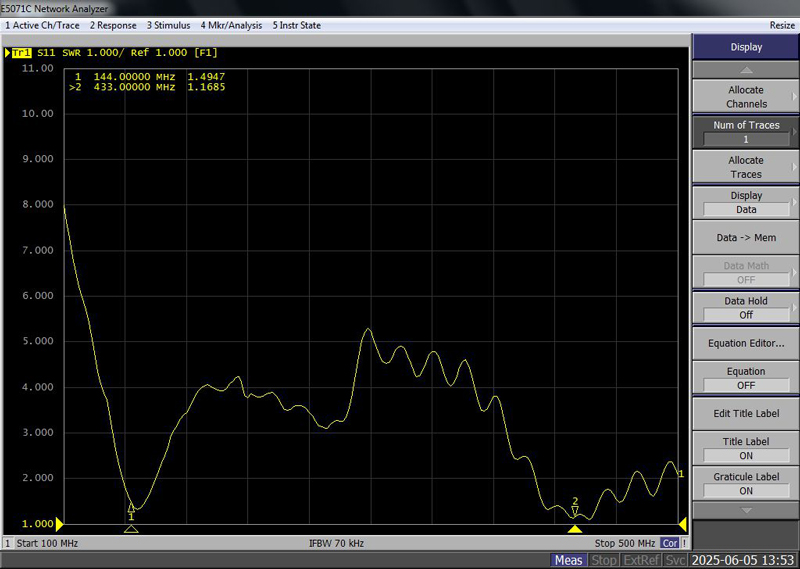Open the Stimulus menu
The width and height of the screenshot is (800, 569).
coord(168,26)
